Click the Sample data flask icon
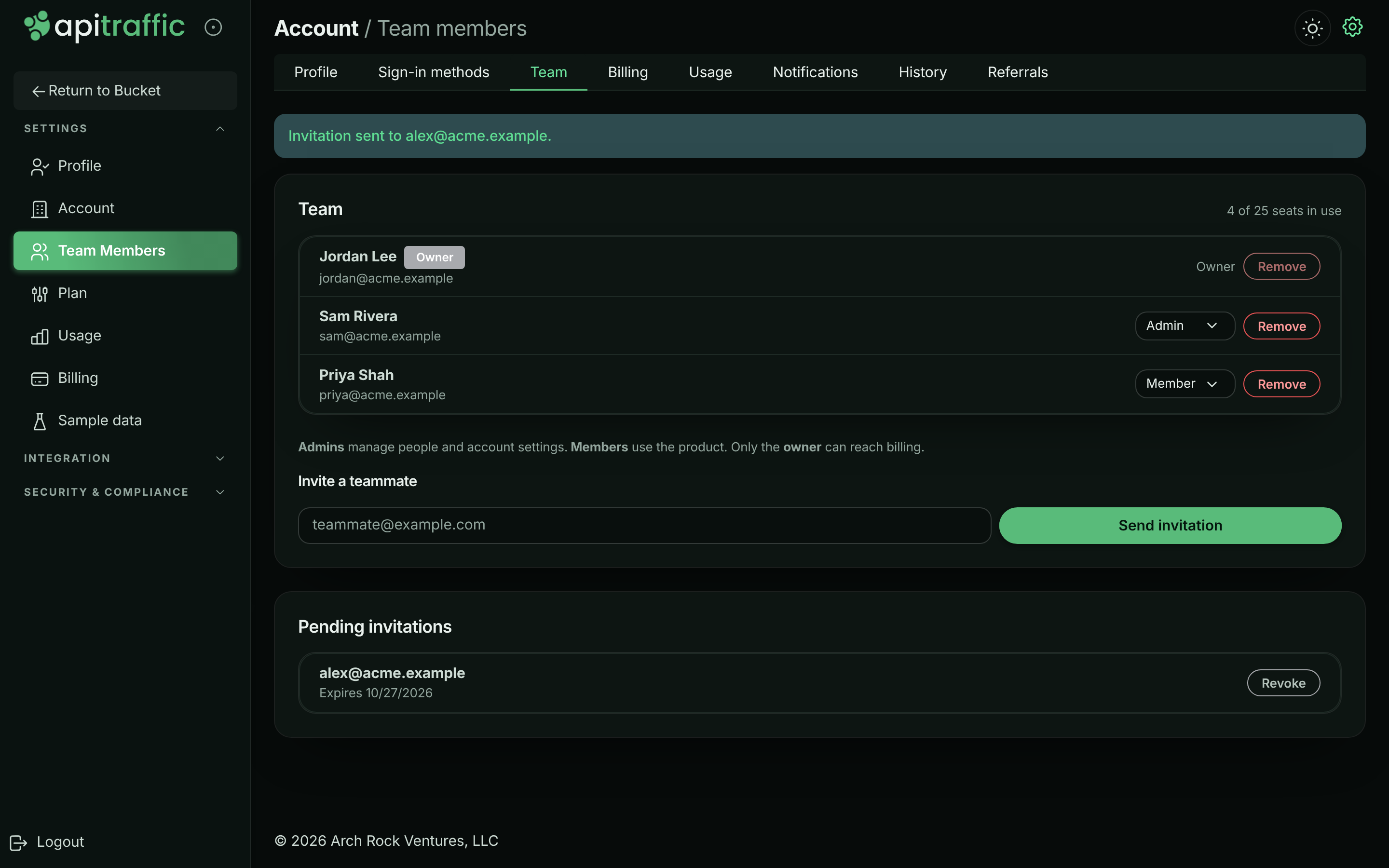Image resolution: width=1389 pixels, height=868 pixels. pyautogui.click(x=40, y=421)
